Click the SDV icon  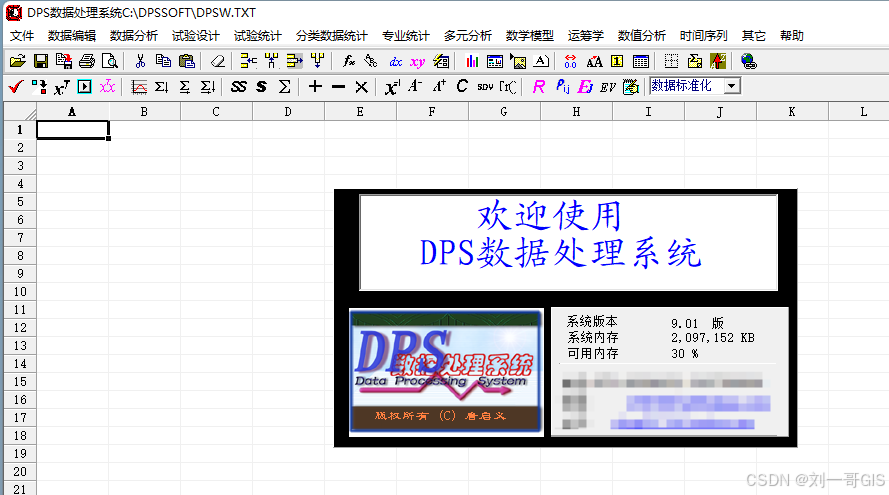[x=485, y=87]
